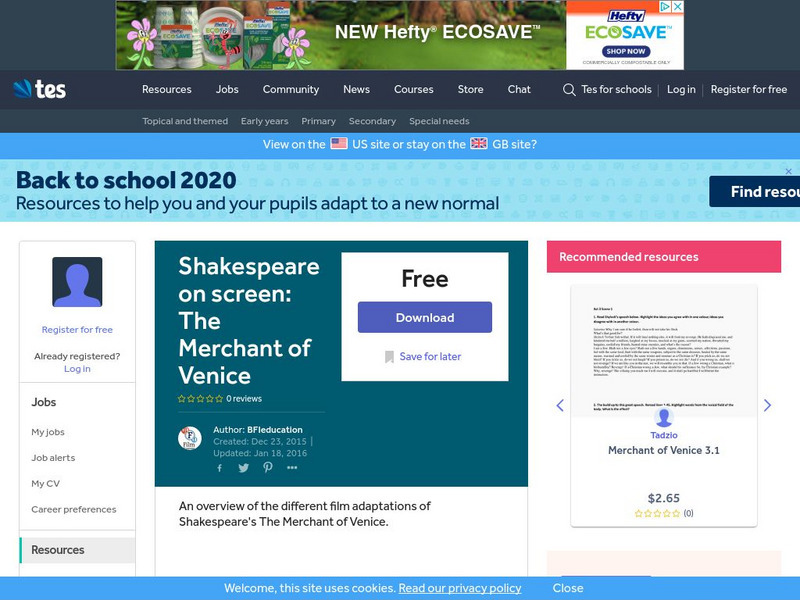
Task: Click Shop Now in Hefty ad
Action: (626, 51)
